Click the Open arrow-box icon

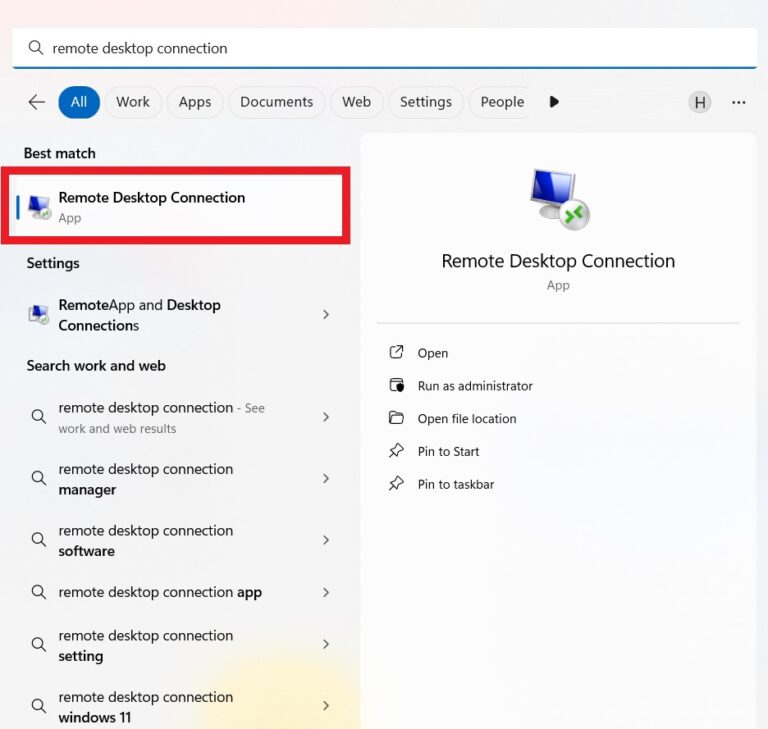click(x=396, y=352)
